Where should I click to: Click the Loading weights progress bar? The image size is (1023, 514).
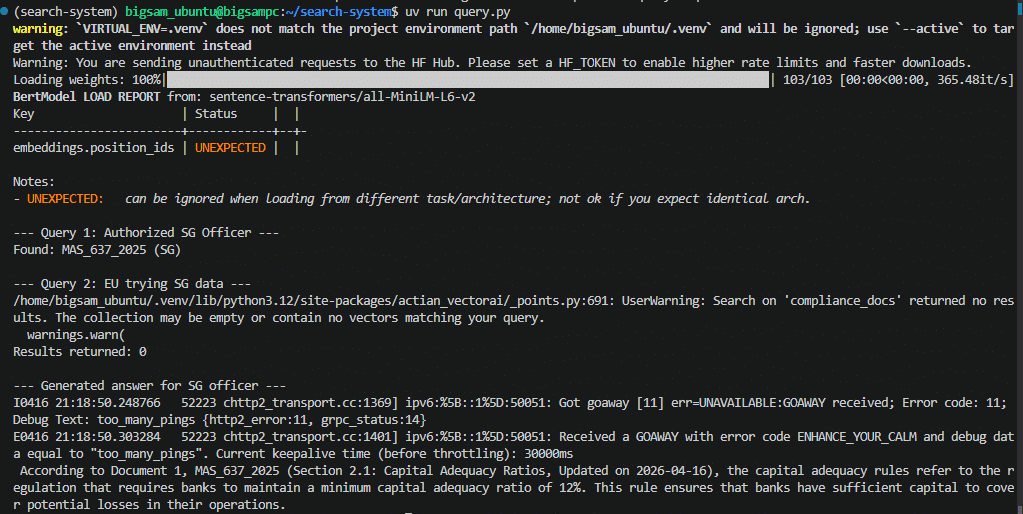[x=468, y=80]
